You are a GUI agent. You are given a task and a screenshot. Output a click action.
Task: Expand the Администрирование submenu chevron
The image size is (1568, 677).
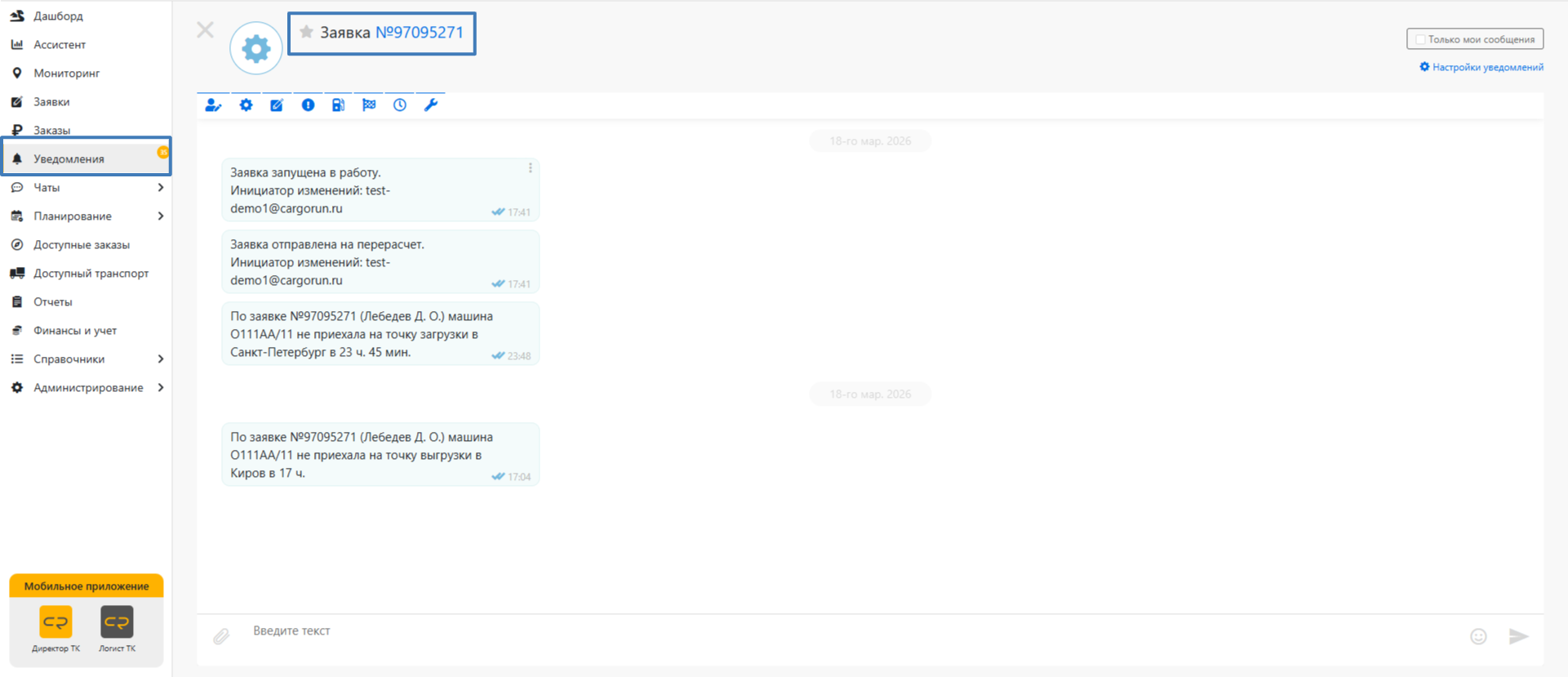[x=160, y=387]
